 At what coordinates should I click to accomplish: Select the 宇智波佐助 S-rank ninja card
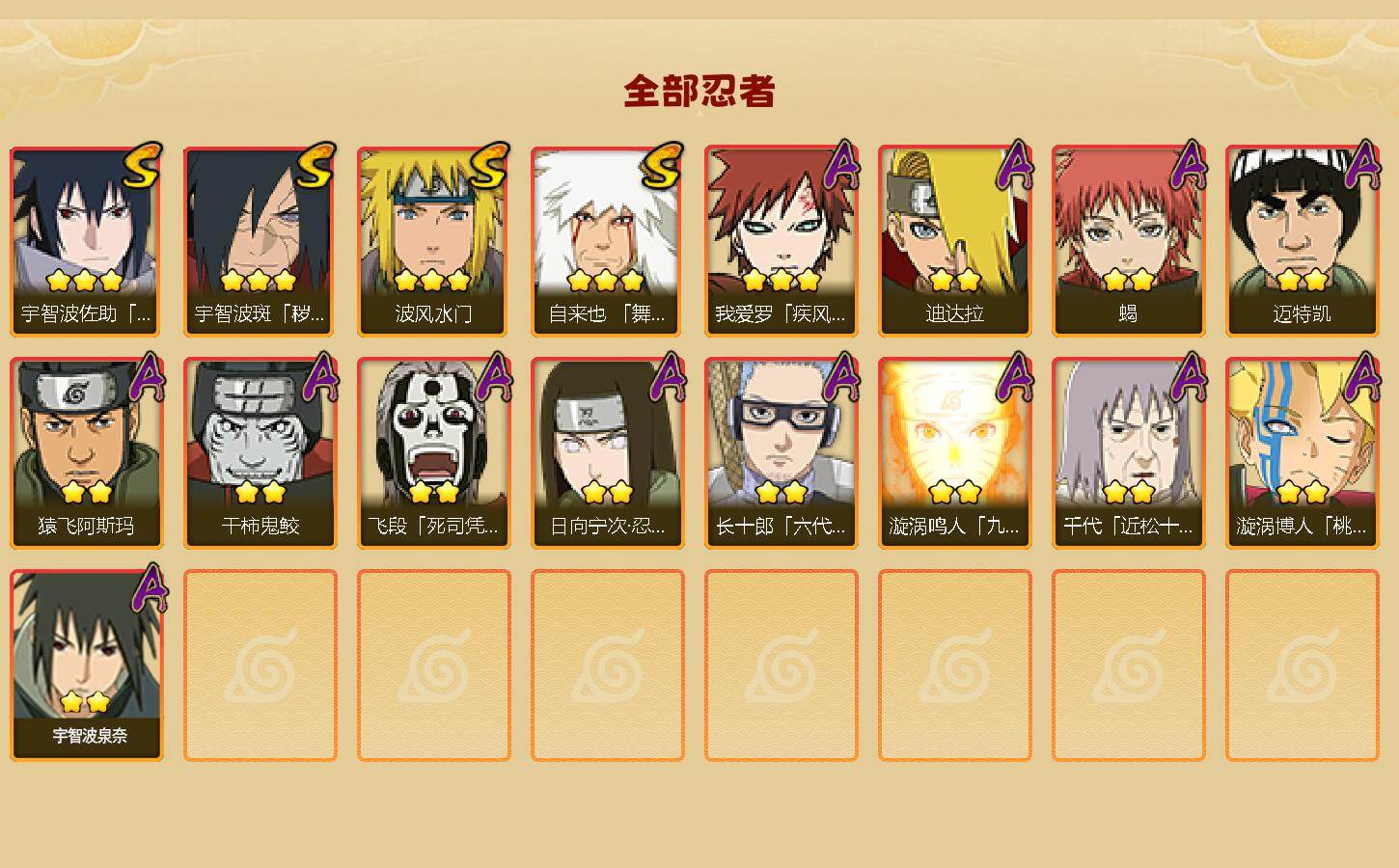pyautogui.click(x=86, y=241)
